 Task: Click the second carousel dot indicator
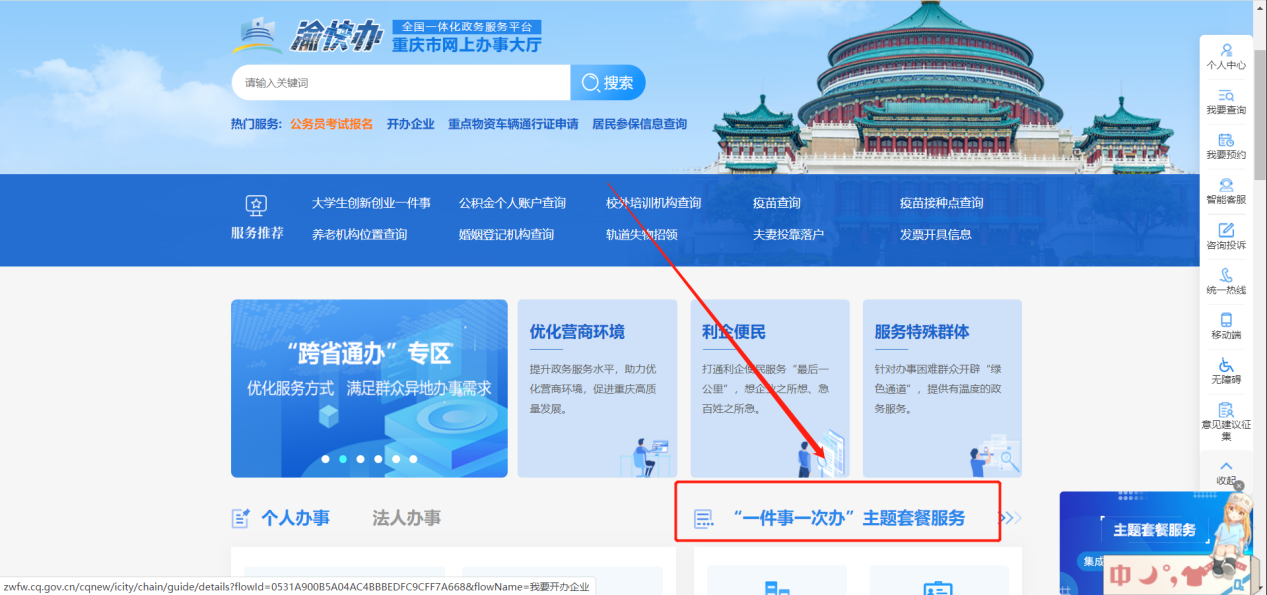coord(343,459)
